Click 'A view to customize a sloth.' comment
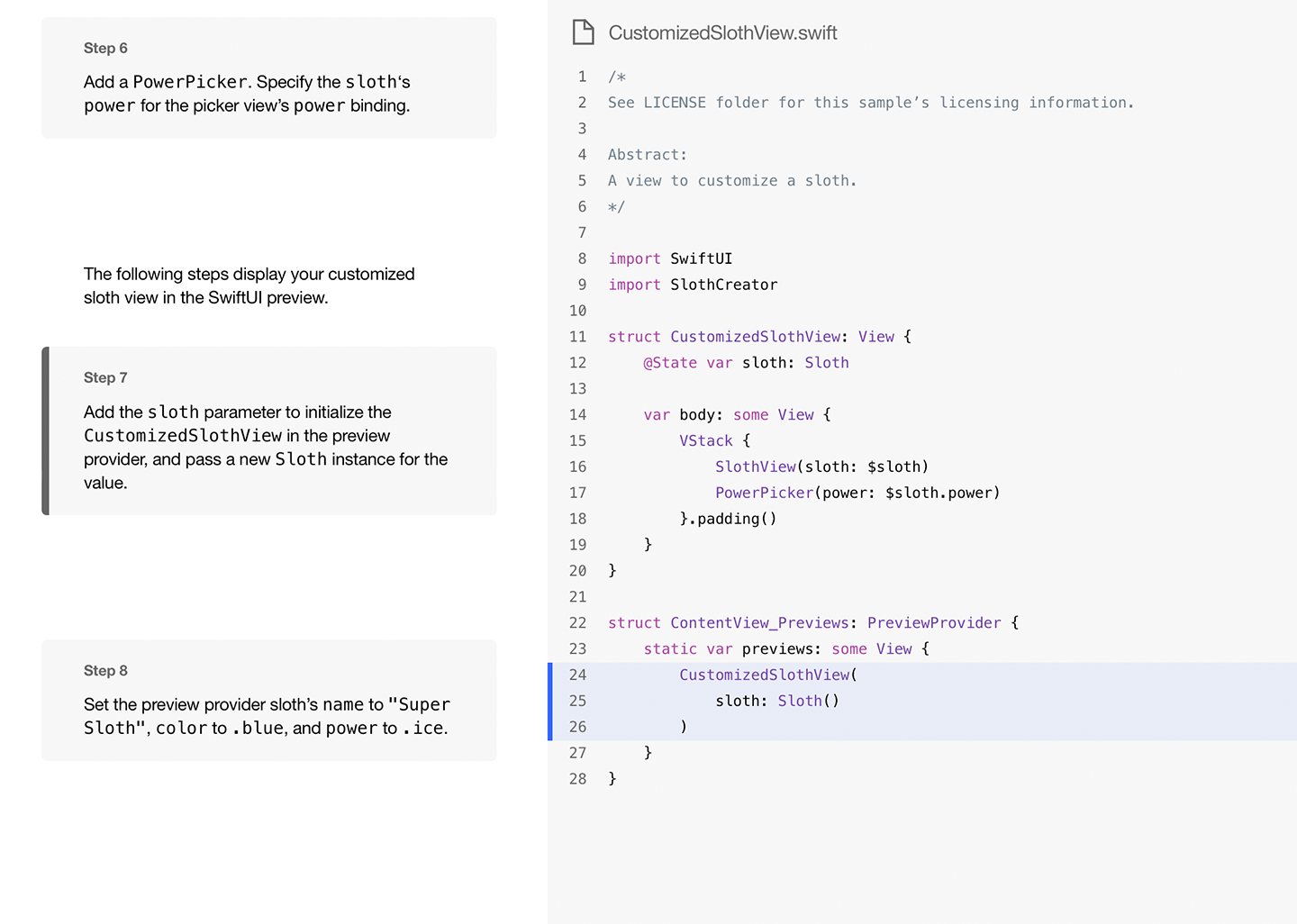 coord(732,181)
